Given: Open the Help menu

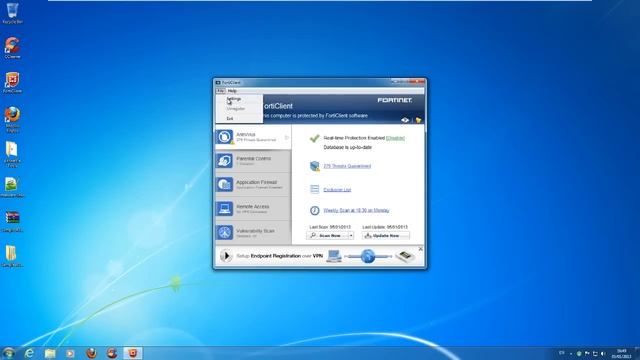Looking at the screenshot, I should click(232, 91).
